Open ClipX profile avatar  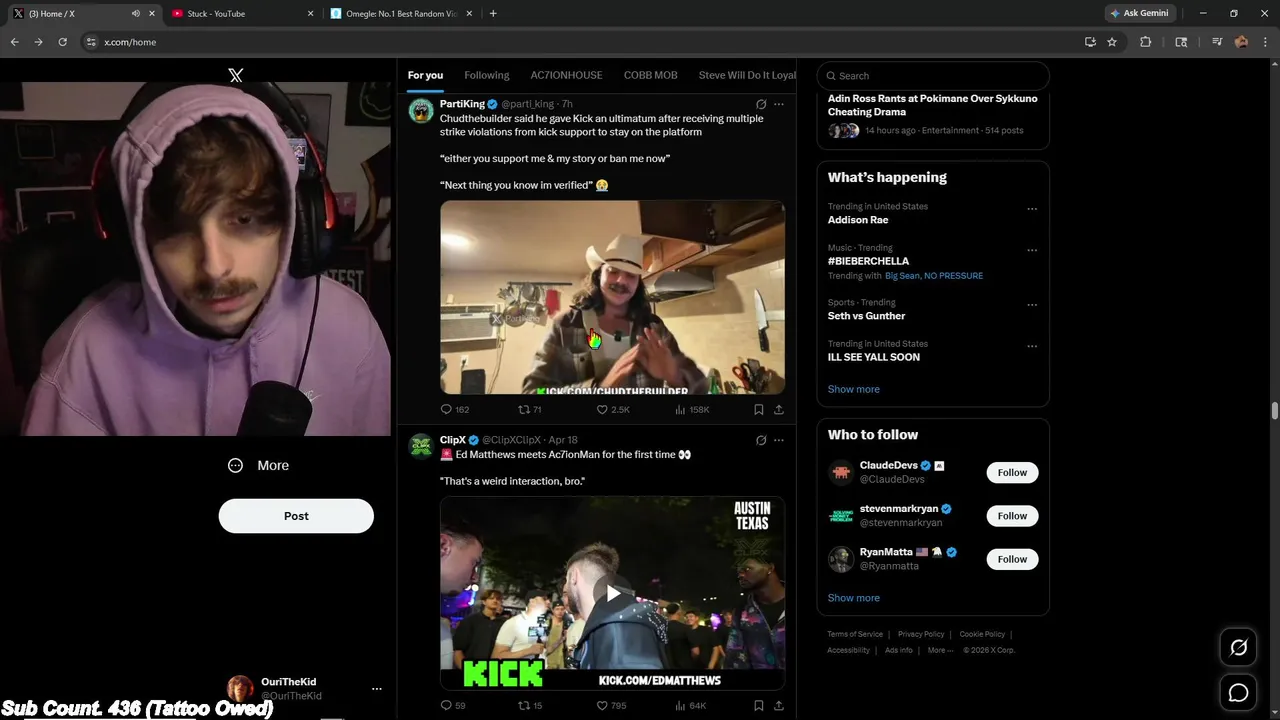tap(421, 446)
